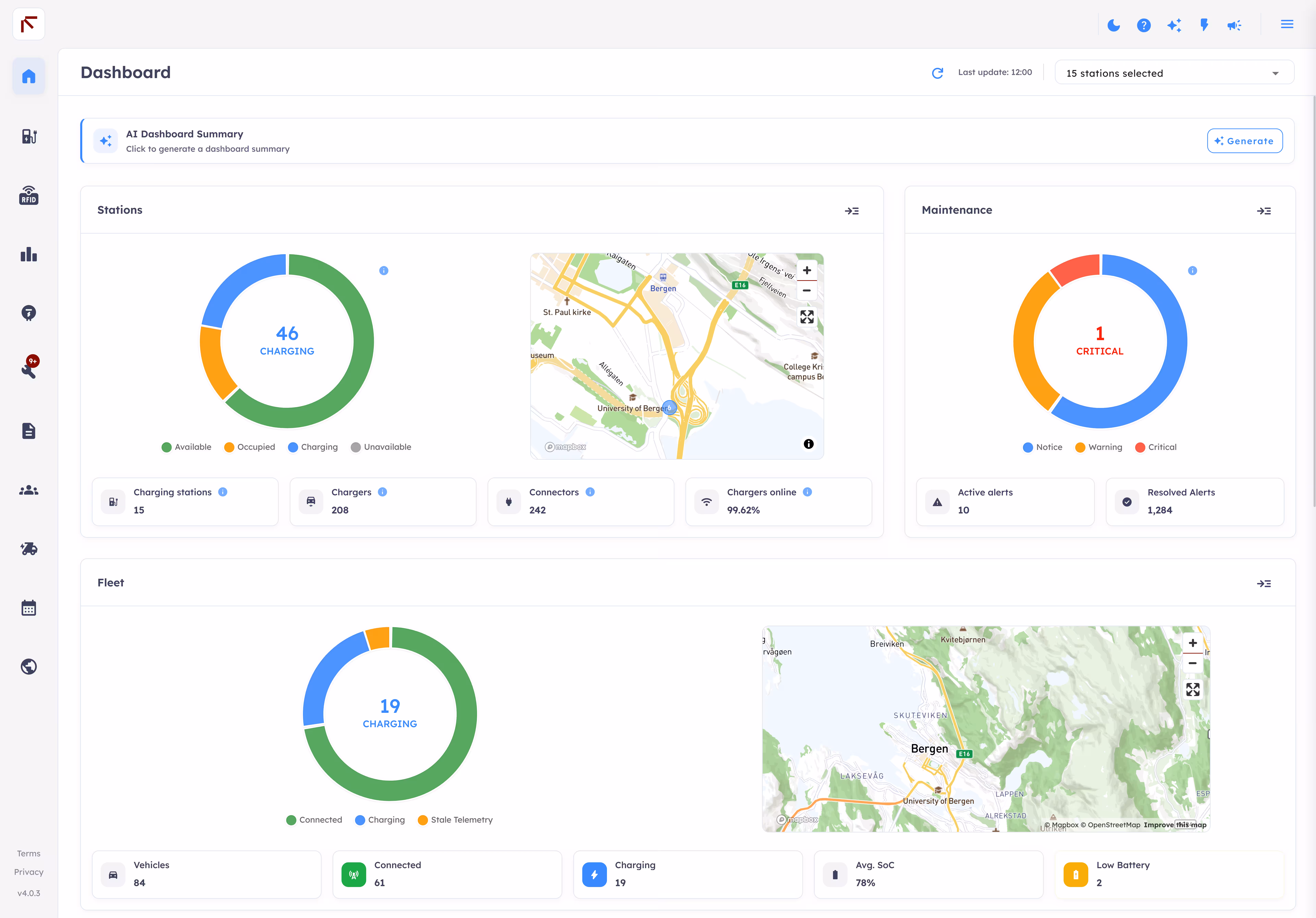Zoom out on the fleet map
Viewport: 1316px width, 918px height.
point(1193,663)
